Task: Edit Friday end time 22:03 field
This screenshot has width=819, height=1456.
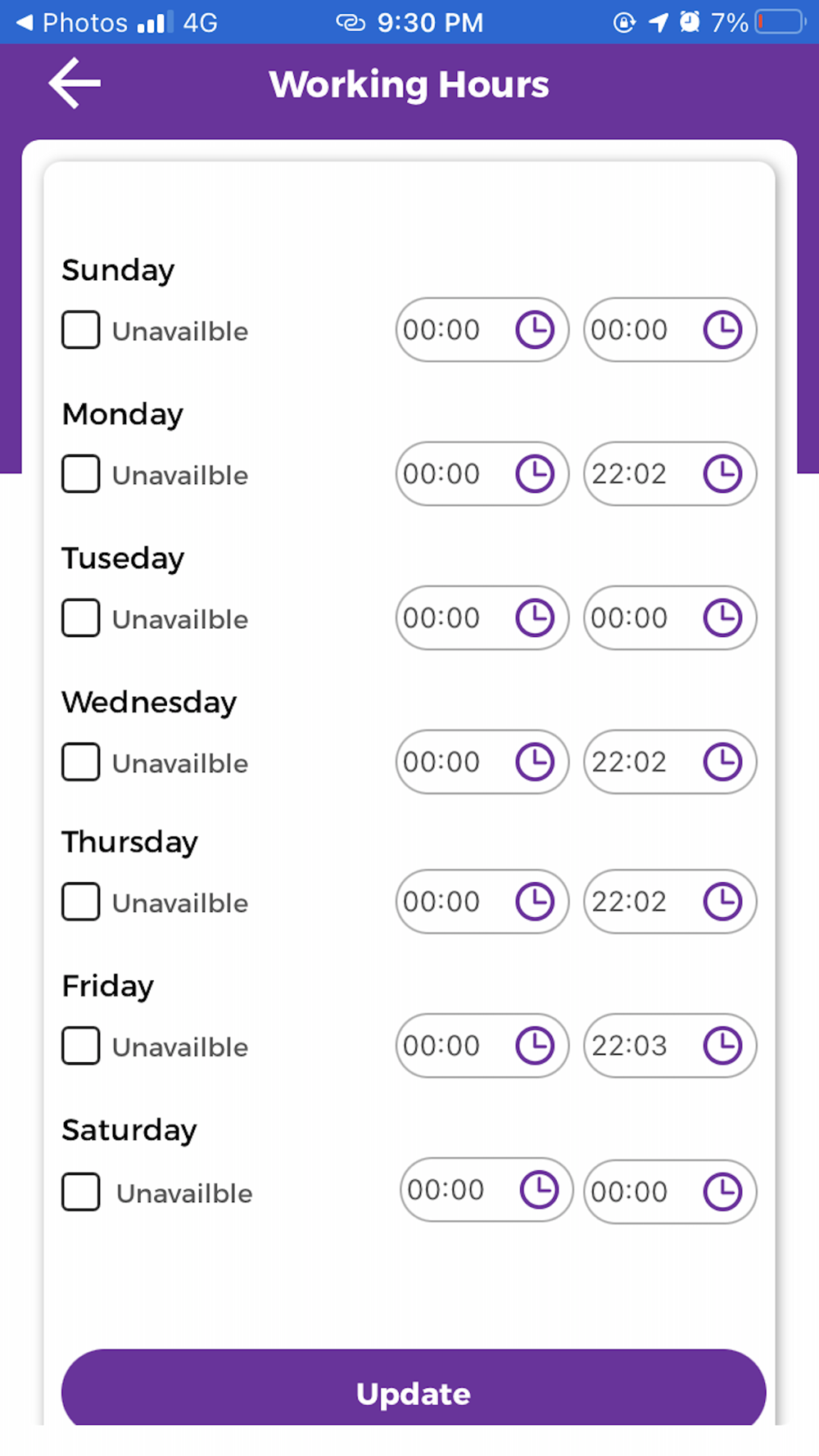Action: pyautogui.click(x=630, y=1046)
